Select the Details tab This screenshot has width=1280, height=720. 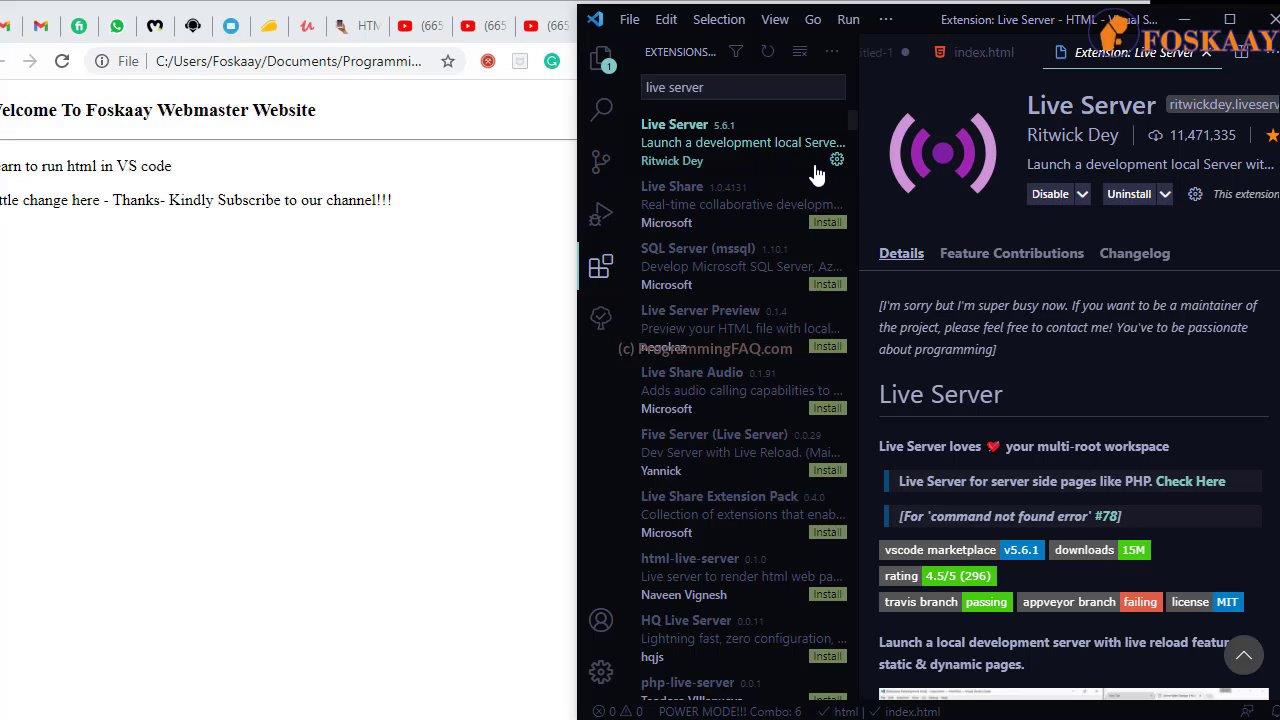[901, 253]
